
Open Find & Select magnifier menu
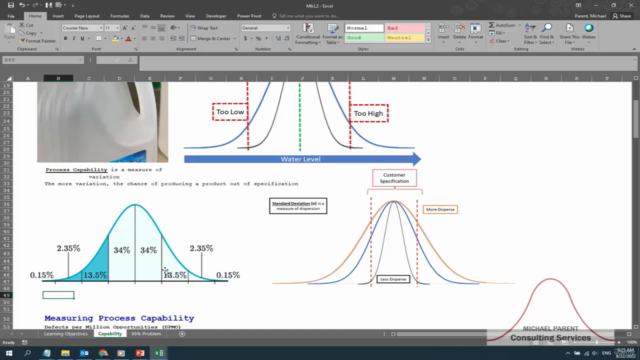pos(547,33)
